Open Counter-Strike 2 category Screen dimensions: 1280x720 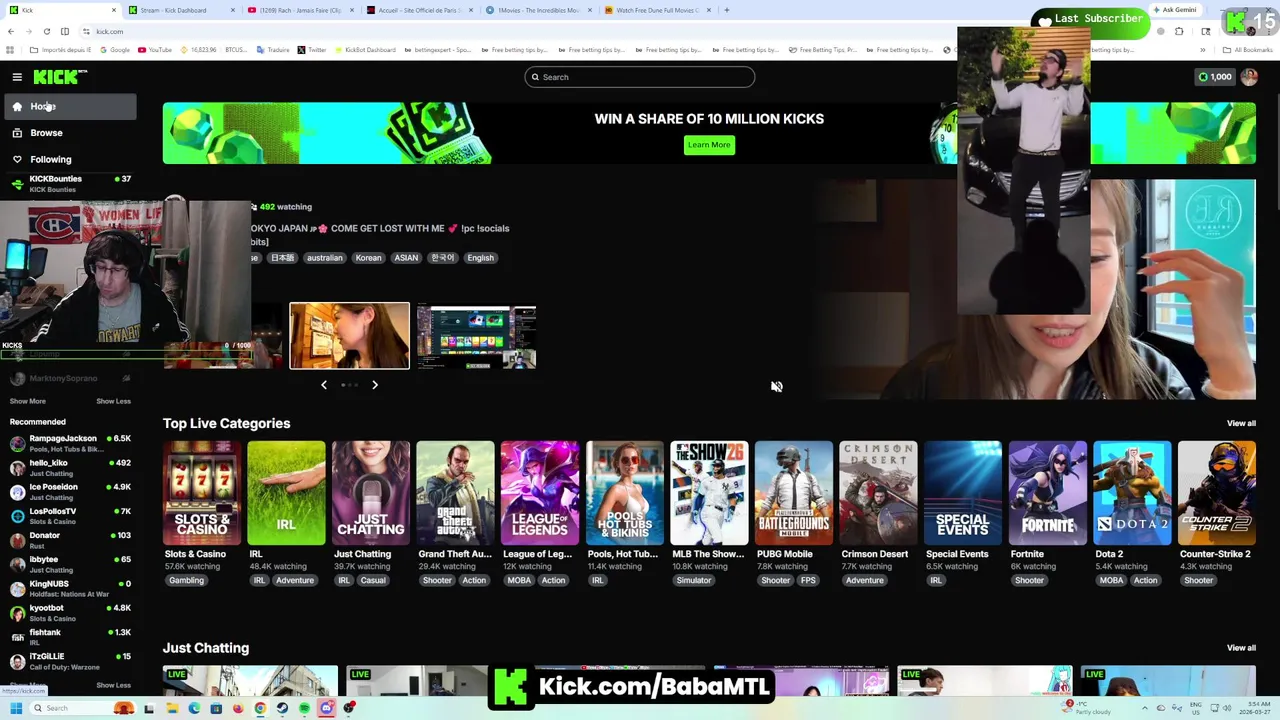[x=1216, y=493]
